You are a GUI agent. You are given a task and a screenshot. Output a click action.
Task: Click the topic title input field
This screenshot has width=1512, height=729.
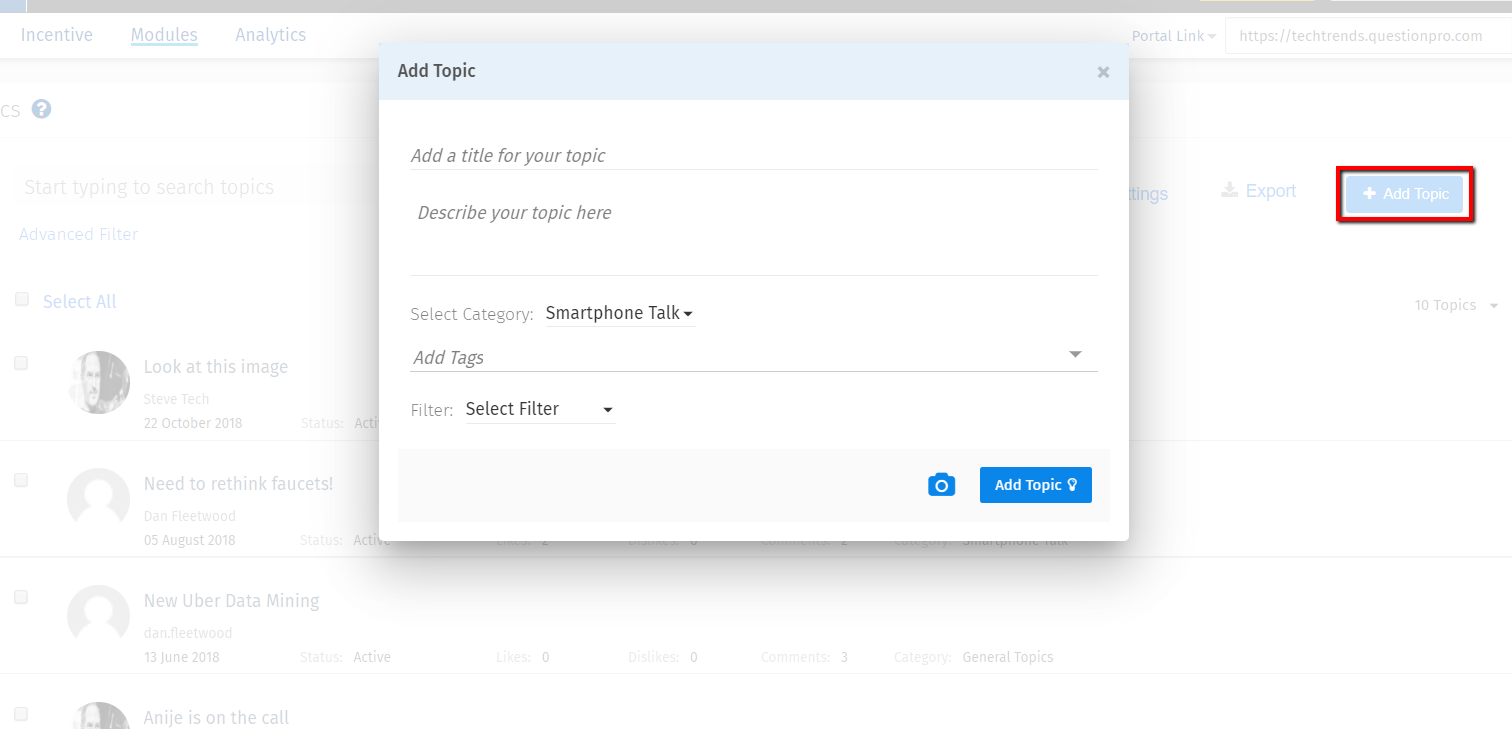(700, 155)
